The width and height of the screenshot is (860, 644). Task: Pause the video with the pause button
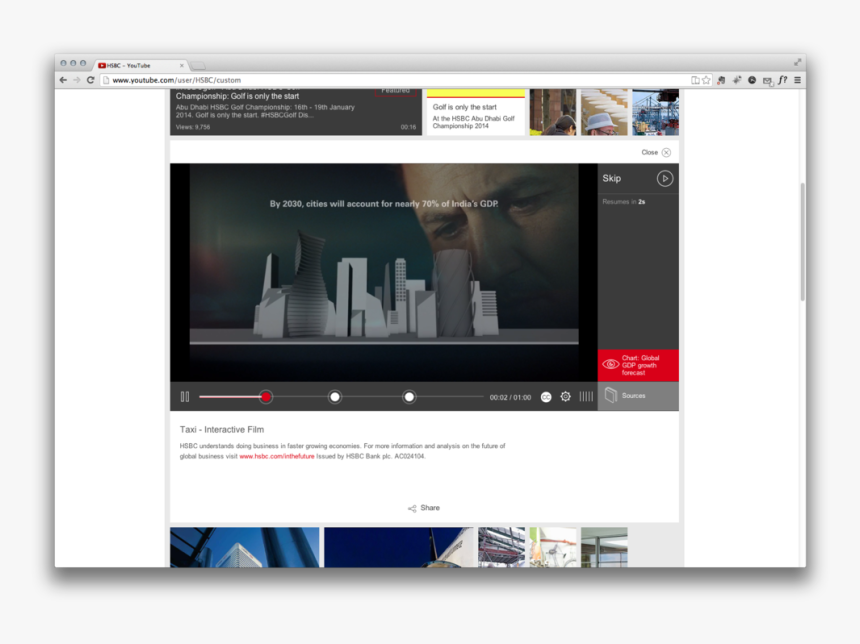[x=185, y=397]
